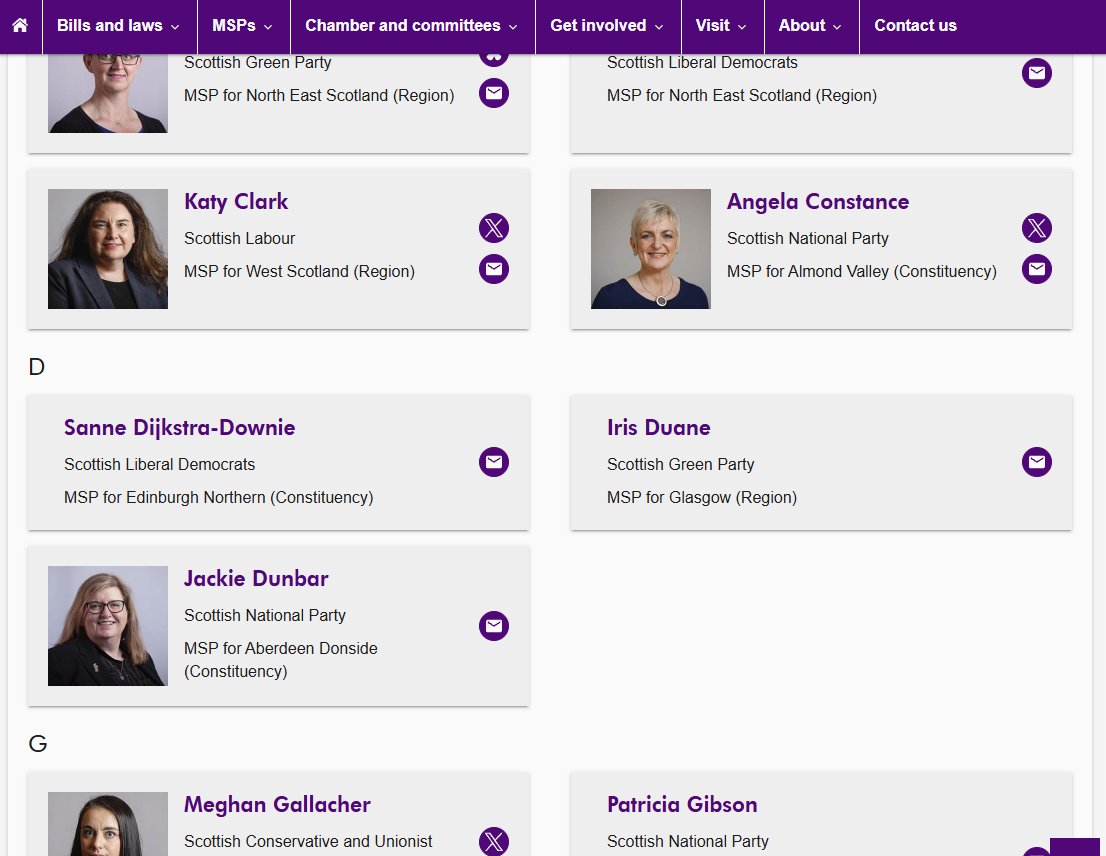Email Sanne Dijkstra-Downie via envelope icon
Viewport: 1106px width, 856px height.
(x=494, y=462)
